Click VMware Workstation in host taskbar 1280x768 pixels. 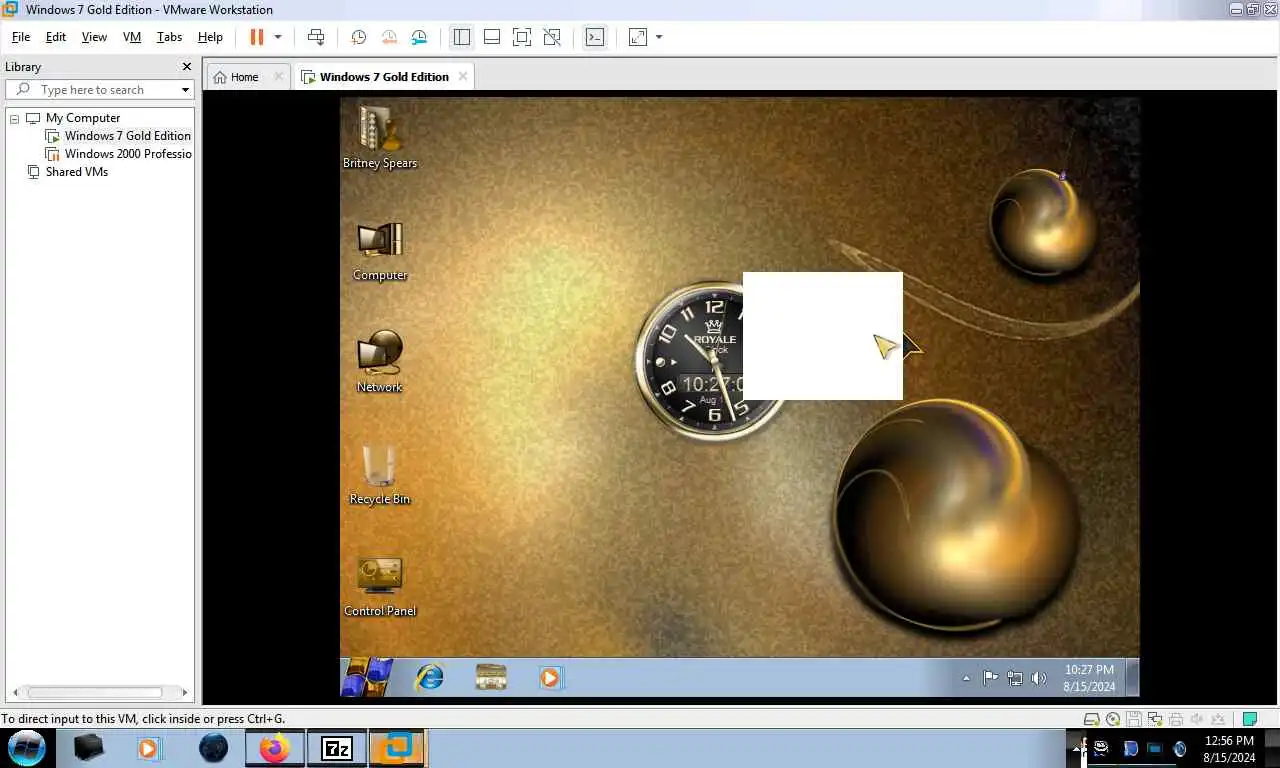398,747
